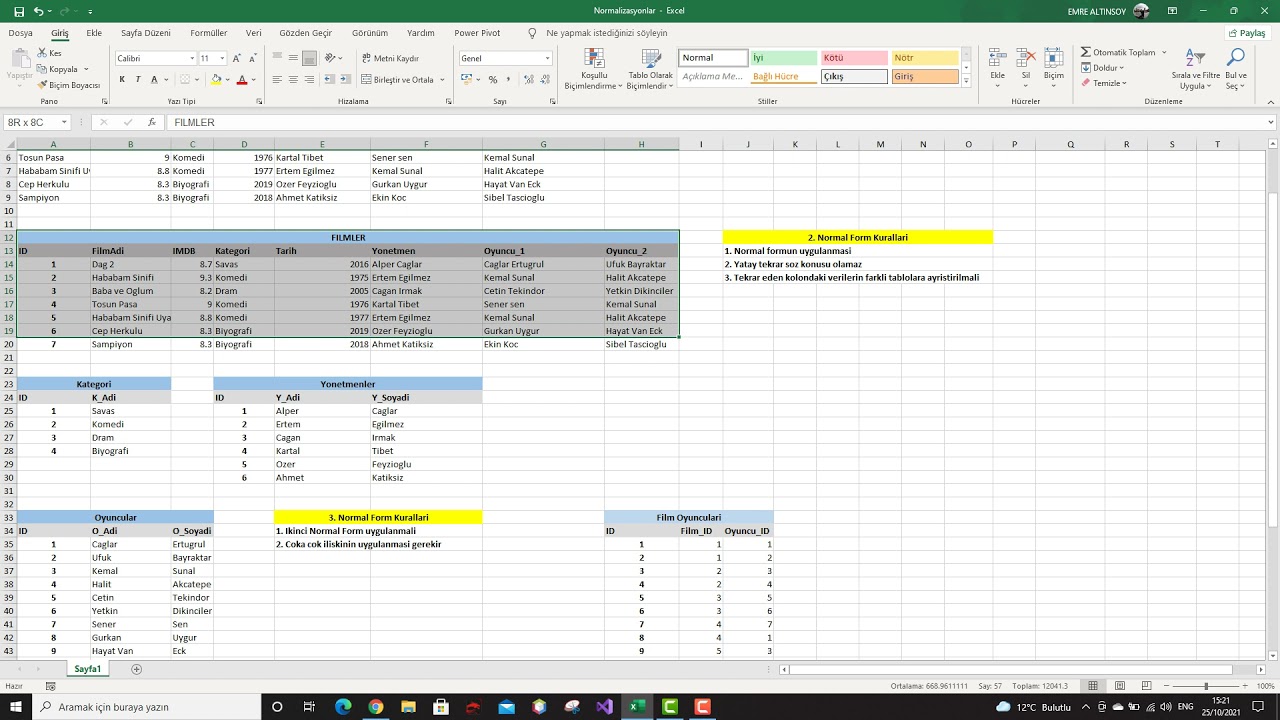Toggle middle vertical alignment

coord(293,58)
